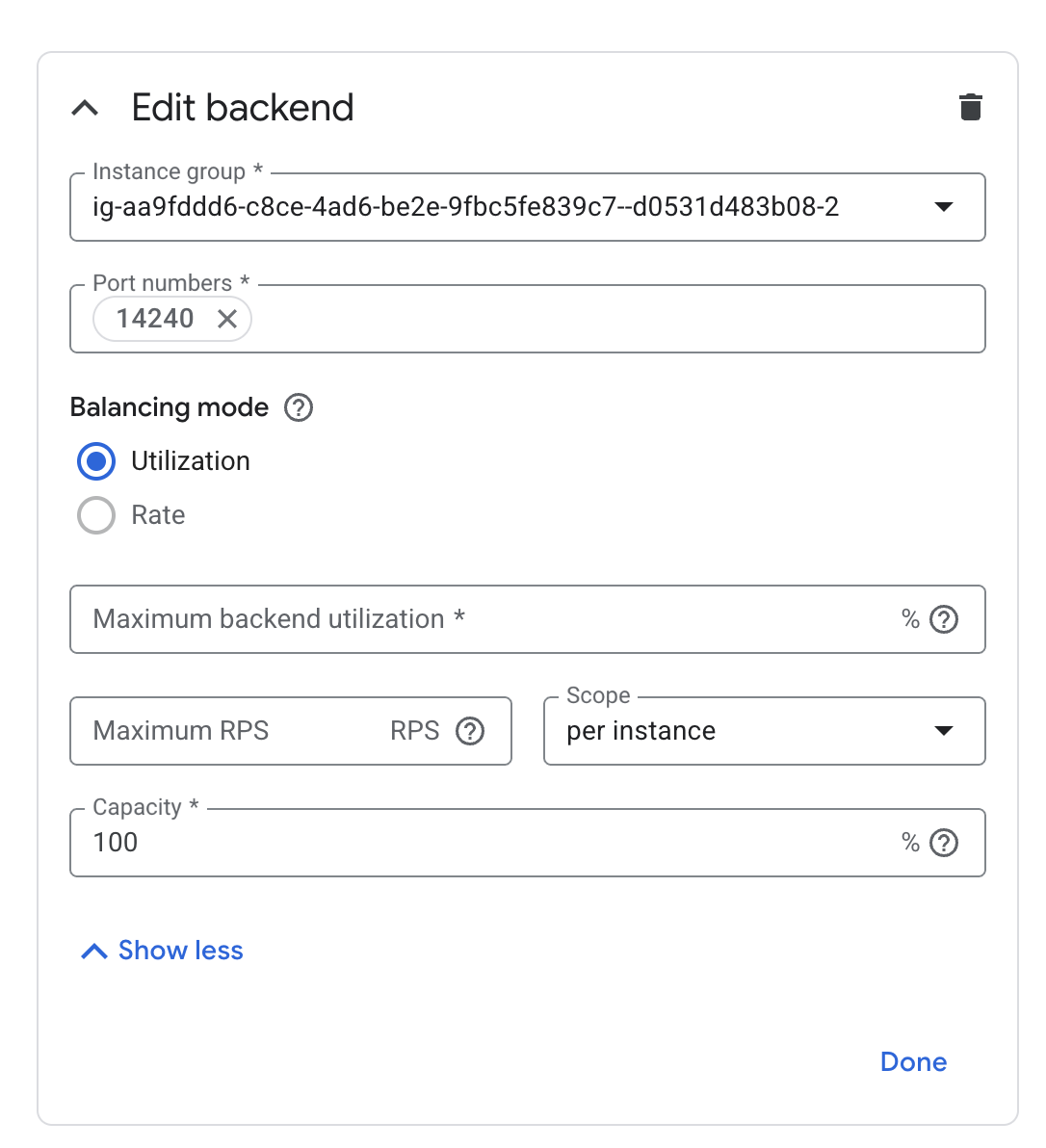The image size is (1046, 1148).
Task: Click empty area of Port numbers field
Action: click(x=616, y=319)
